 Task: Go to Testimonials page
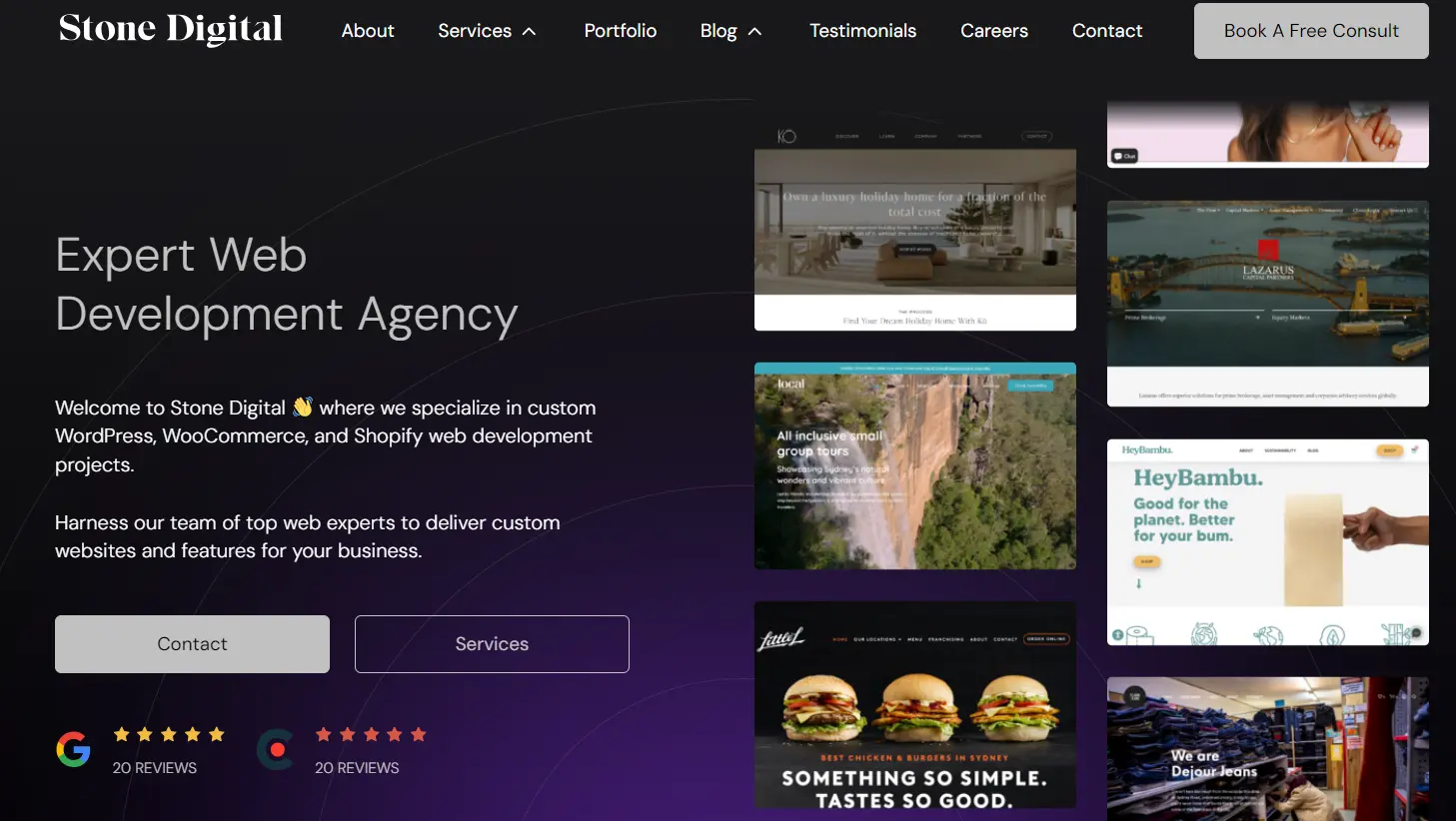[862, 31]
